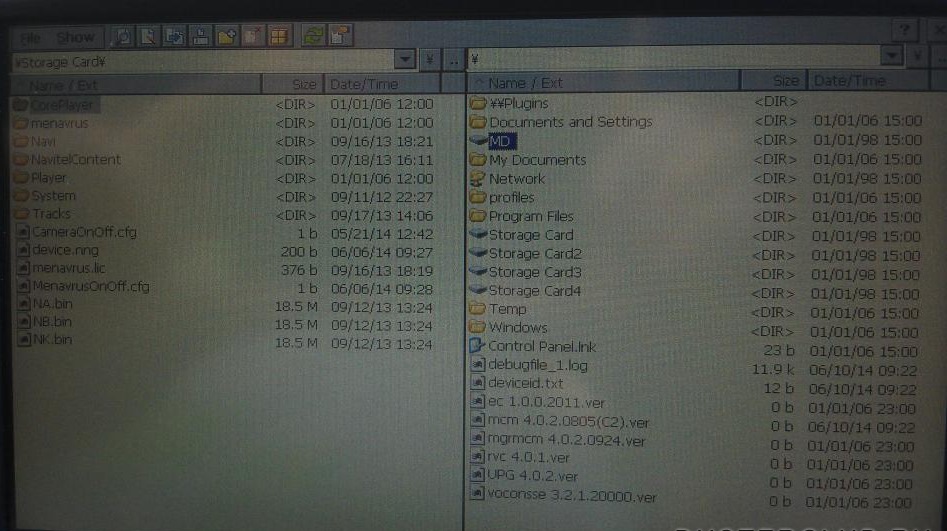This screenshot has width=947, height=531.
Task: Click the file icon beside NK.bin
Action: tap(24, 340)
